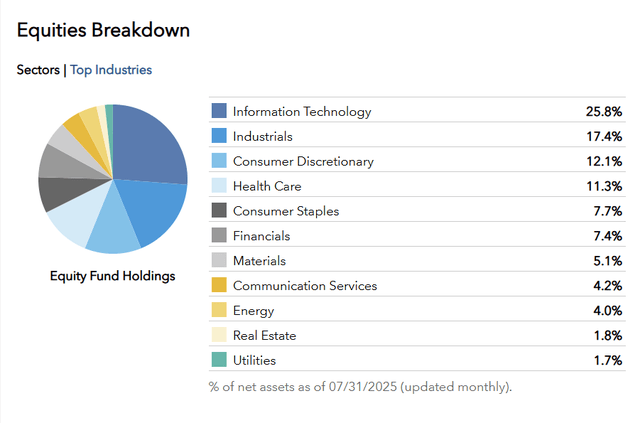Click the Health Care pie slice
640x423 pixels.
[x=80, y=214]
